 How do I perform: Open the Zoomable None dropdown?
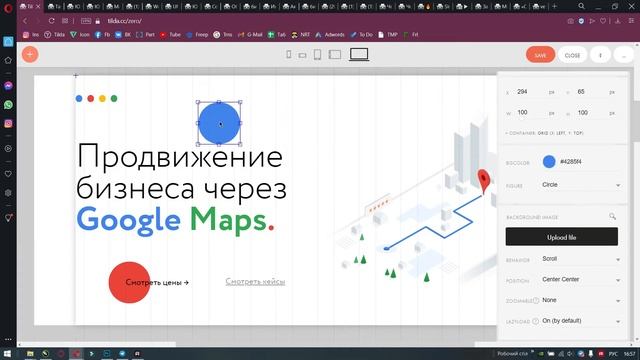(x=581, y=300)
